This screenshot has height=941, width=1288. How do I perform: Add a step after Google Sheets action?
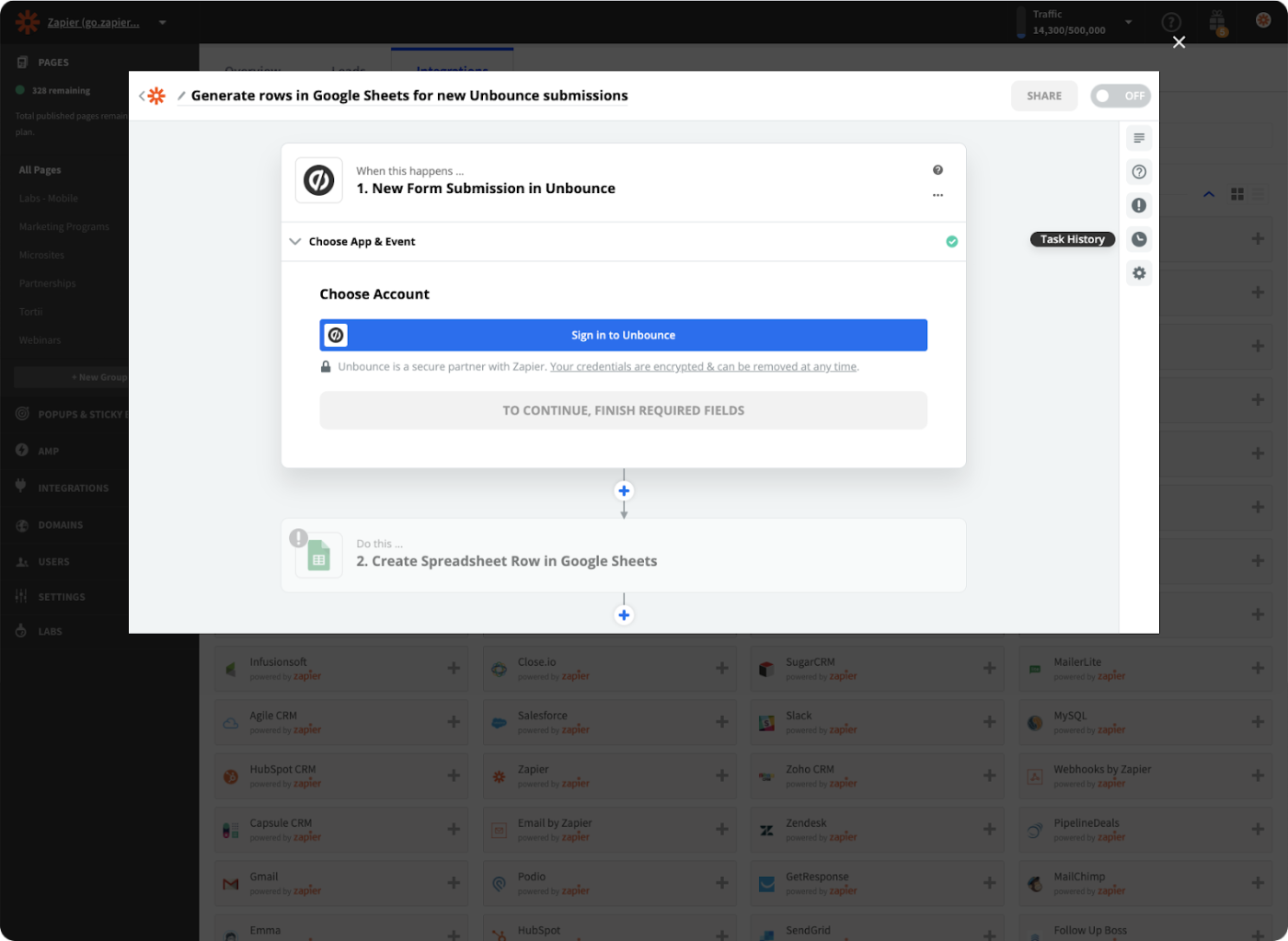point(624,615)
